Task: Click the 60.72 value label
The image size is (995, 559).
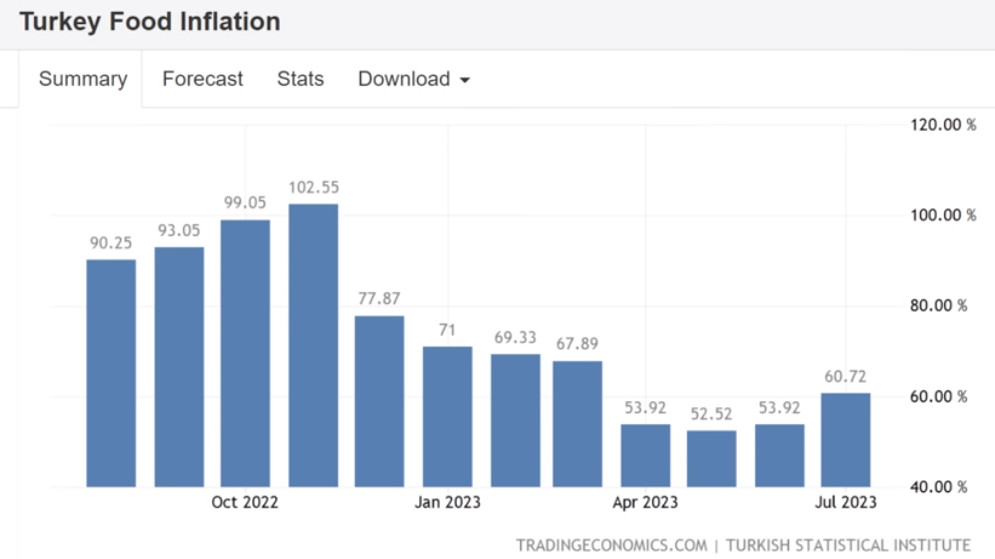Action: (845, 376)
